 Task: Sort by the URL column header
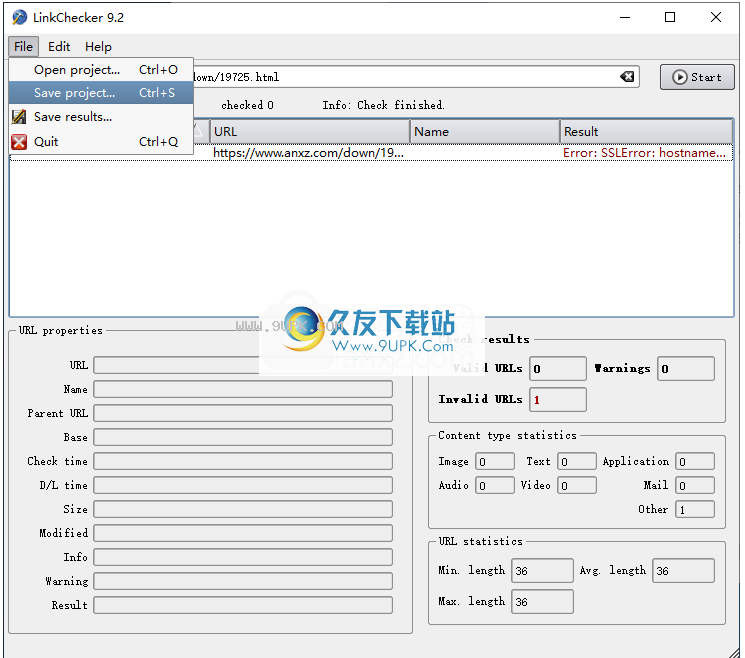tap(310, 132)
